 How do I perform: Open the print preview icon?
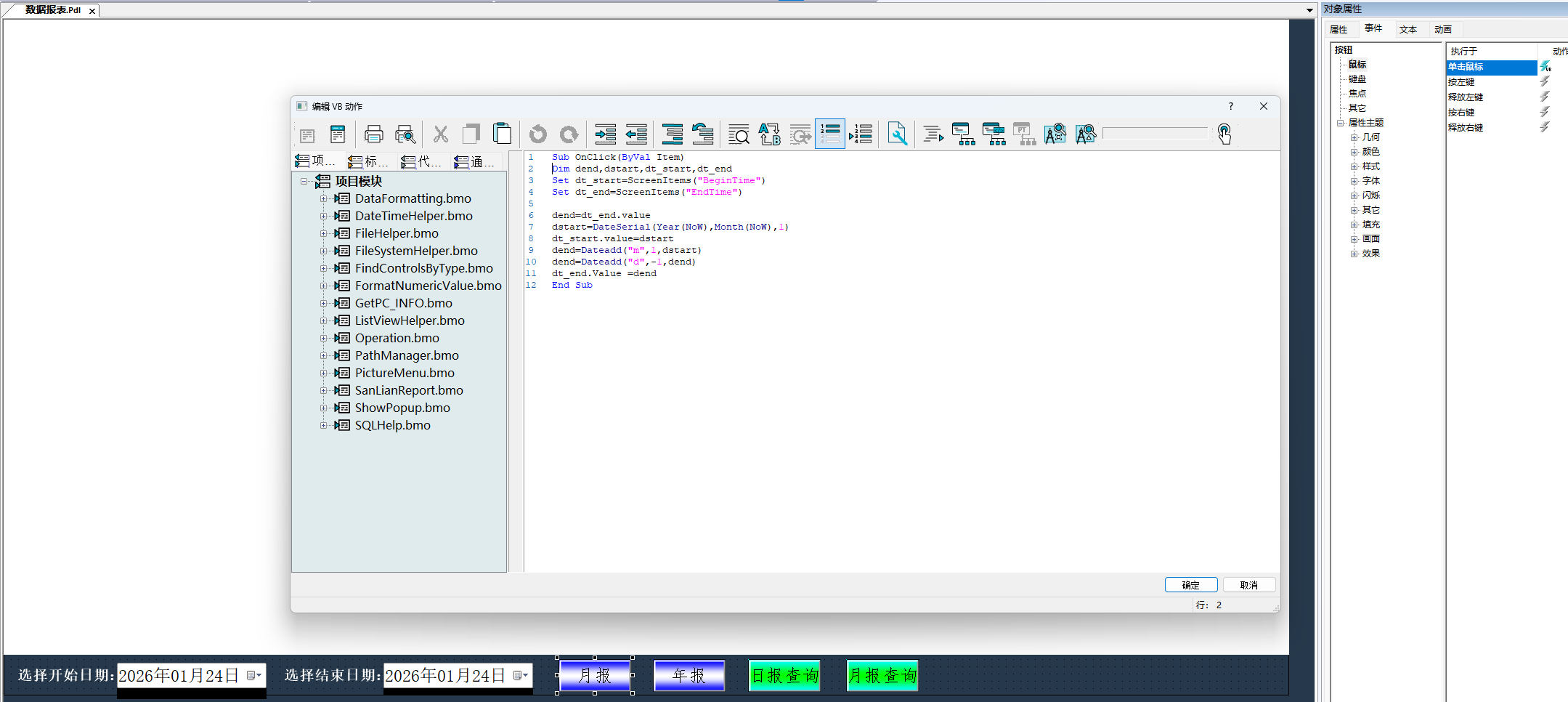(405, 134)
